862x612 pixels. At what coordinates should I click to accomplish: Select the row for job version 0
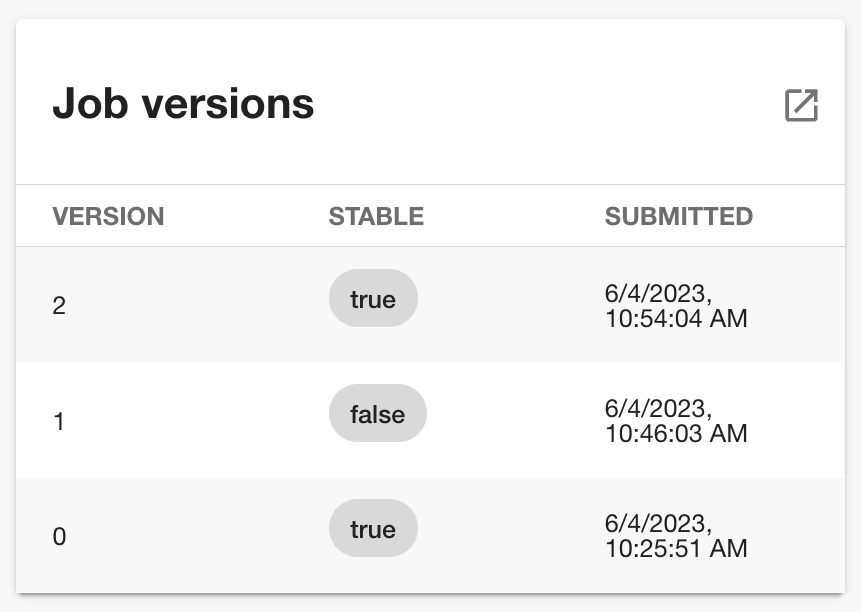(430, 536)
